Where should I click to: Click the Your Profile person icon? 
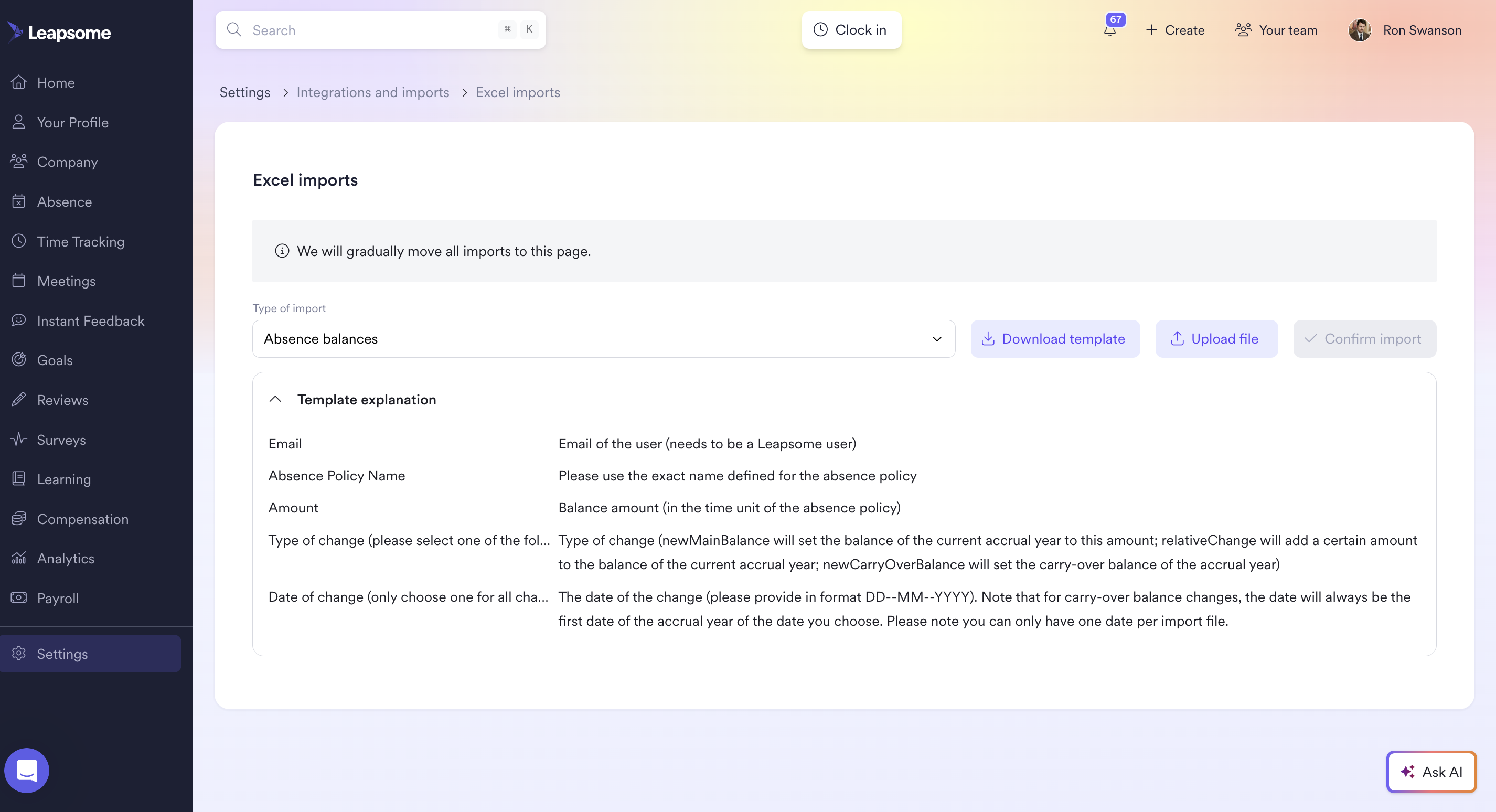point(18,122)
